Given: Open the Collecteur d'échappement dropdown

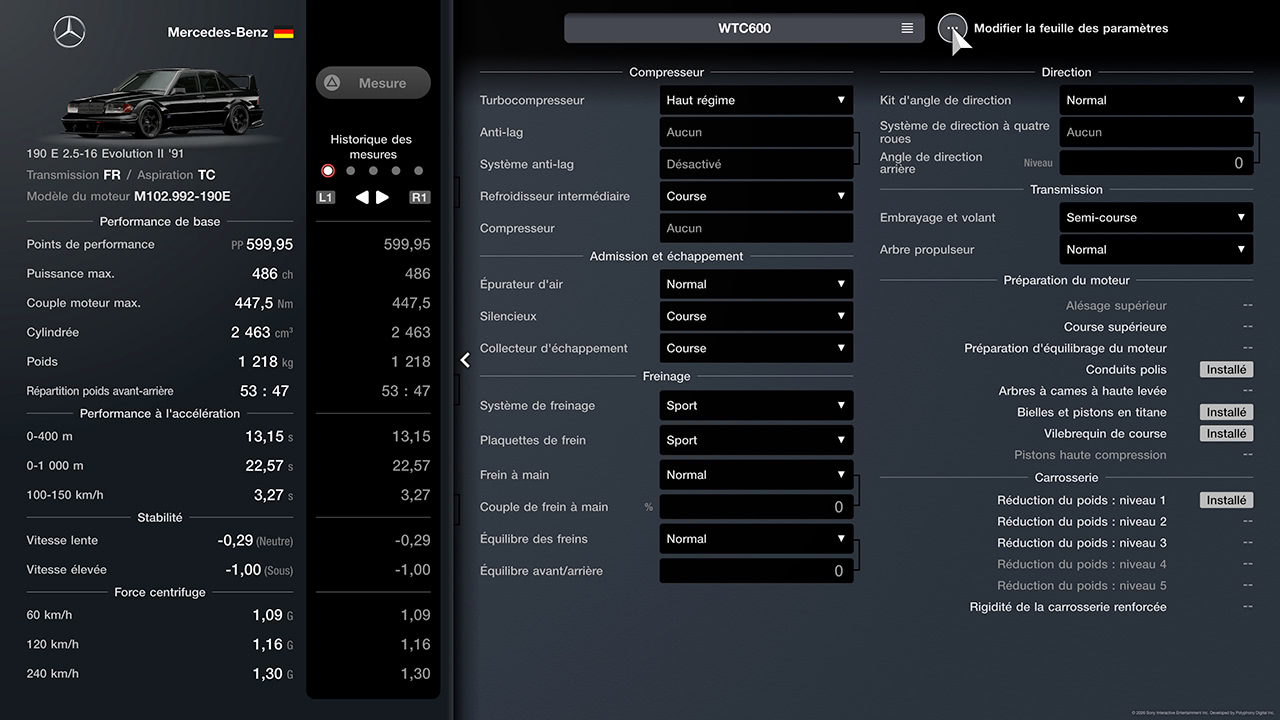Looking at the screenshot, I should coord(756,348).
